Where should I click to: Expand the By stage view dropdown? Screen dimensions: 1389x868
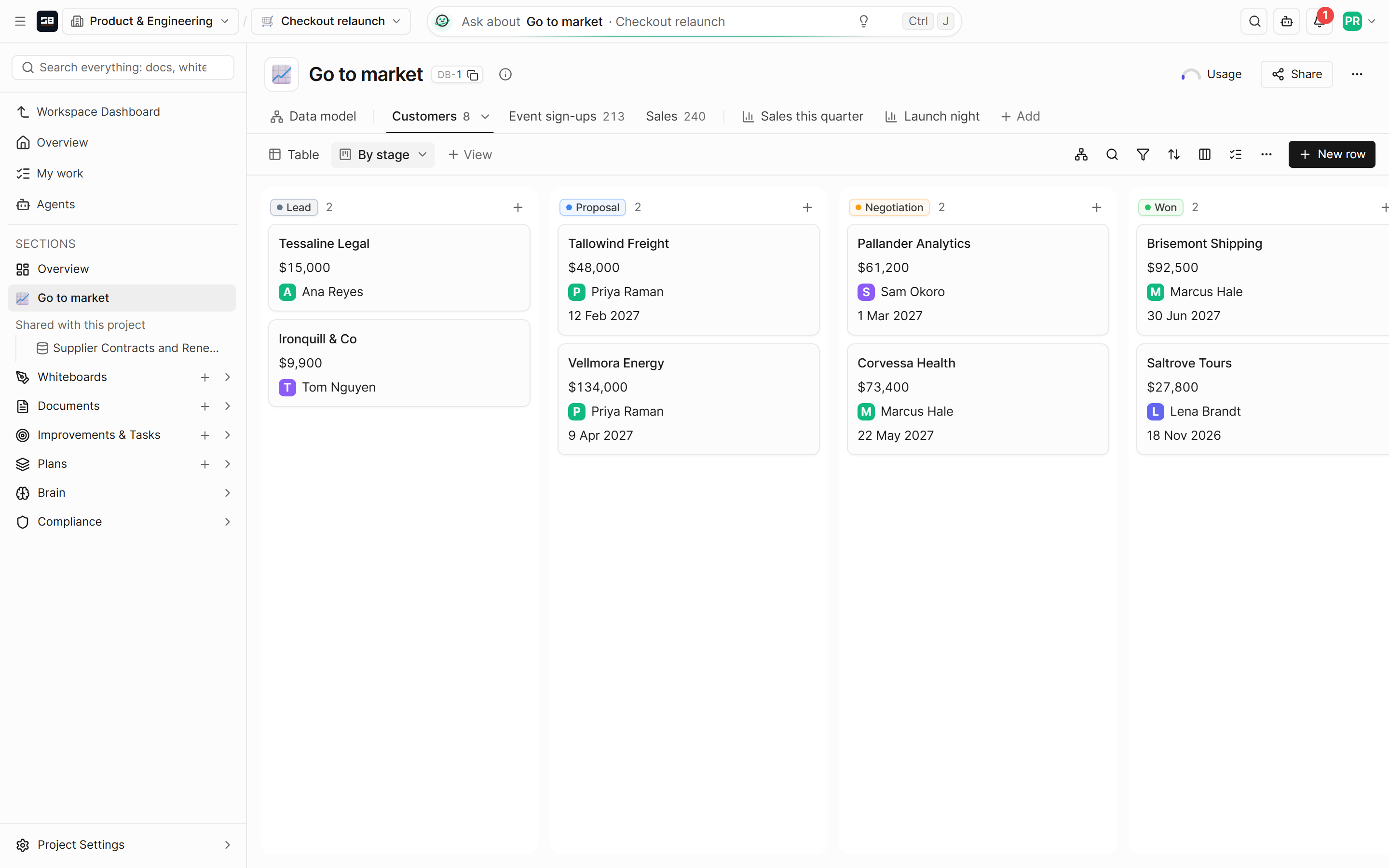[383, 154]
